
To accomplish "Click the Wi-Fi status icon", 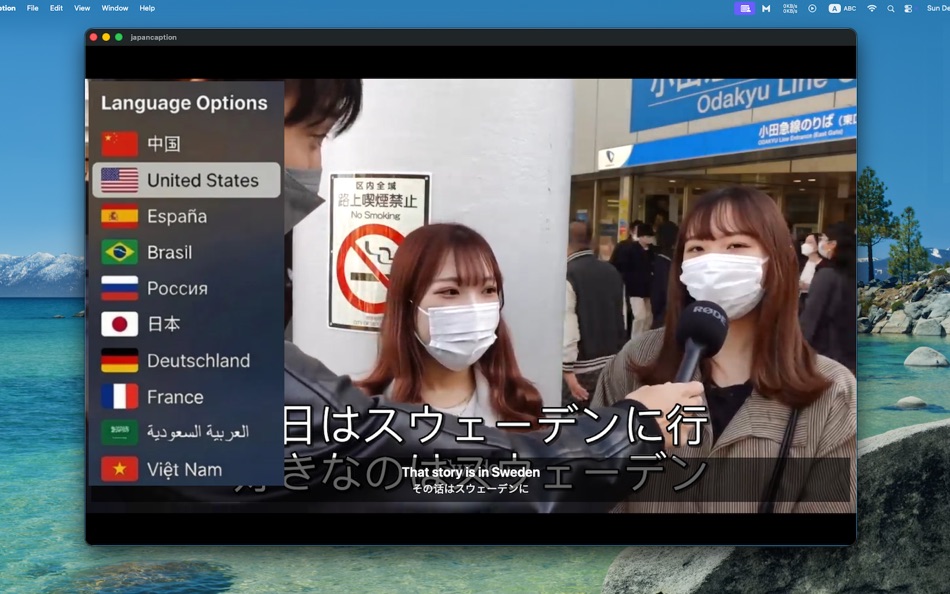I will point(872,8).
